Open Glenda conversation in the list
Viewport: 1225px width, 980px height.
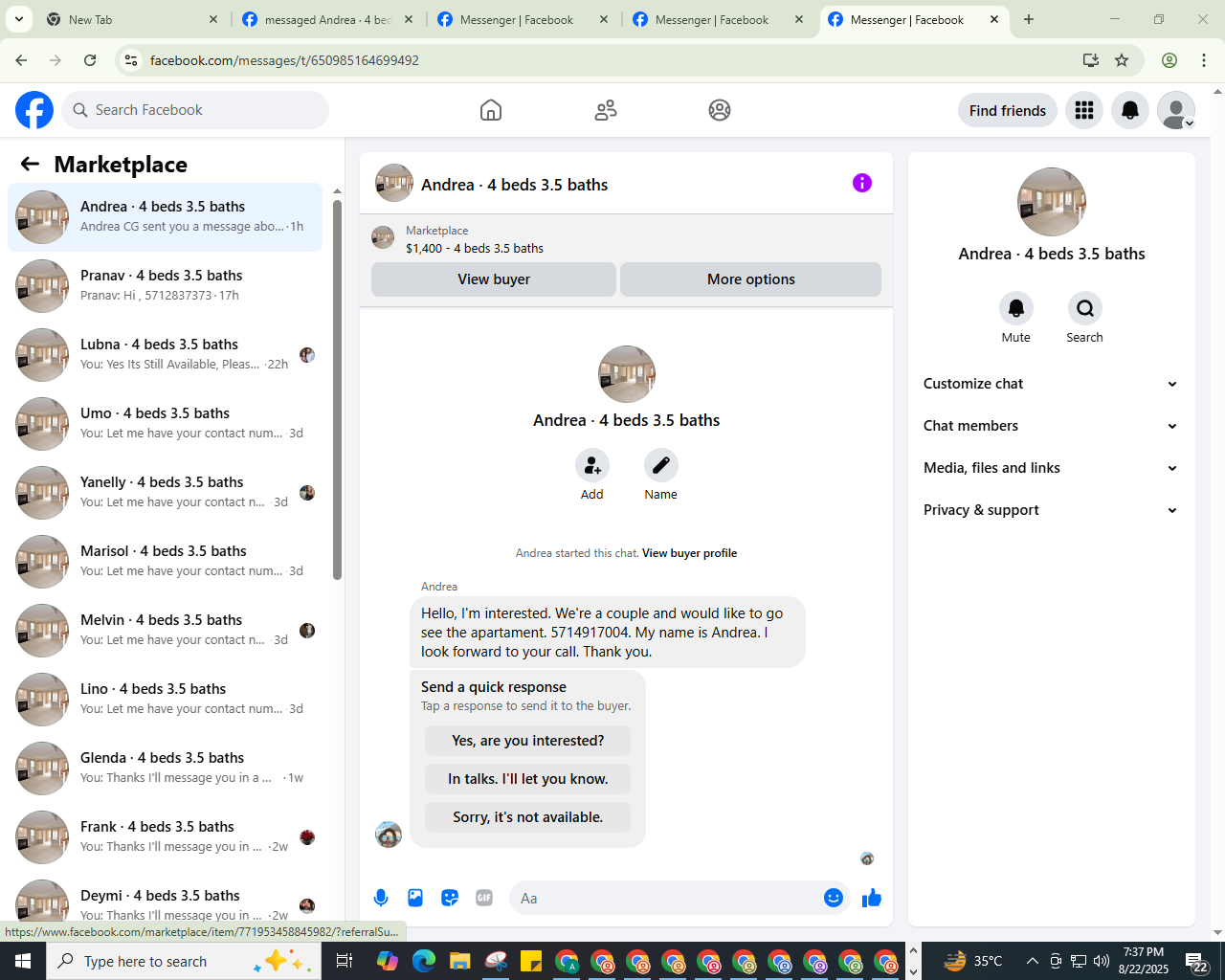[166, 768]
